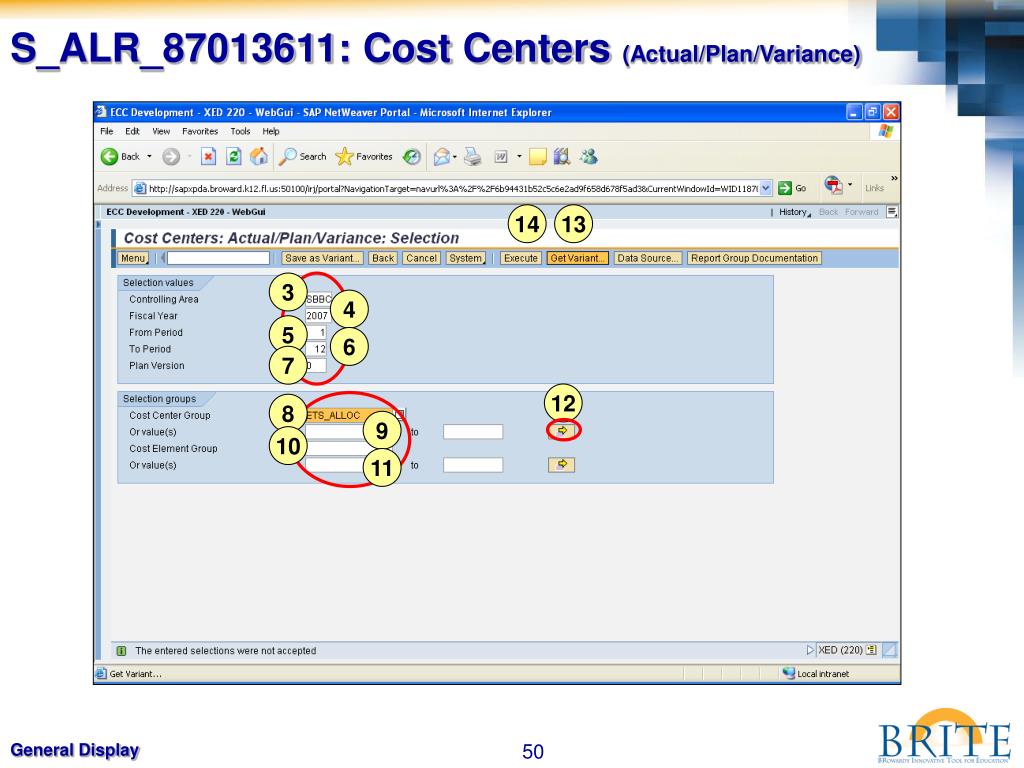Click the Print icon in IE toolbar
This screenshot has height=768, width=1024.
point(472,157)
